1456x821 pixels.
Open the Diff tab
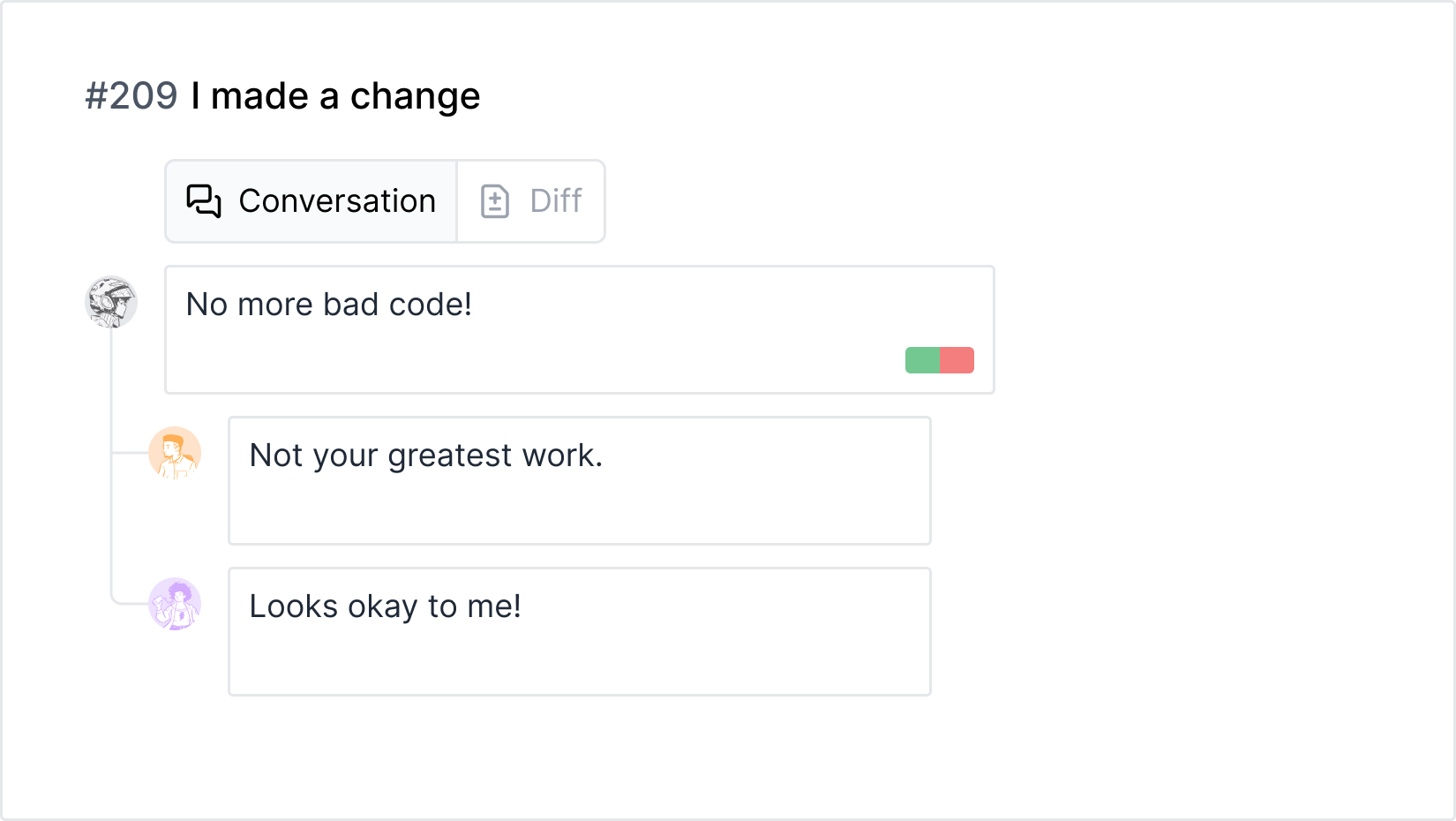click(531, 201)
